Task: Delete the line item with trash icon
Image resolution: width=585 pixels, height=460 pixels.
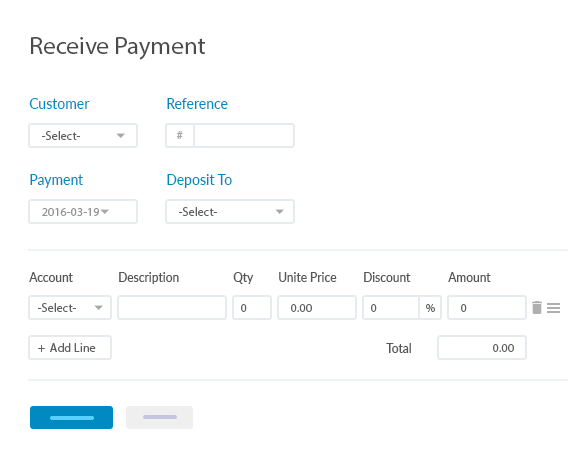Action: [536, 308]
